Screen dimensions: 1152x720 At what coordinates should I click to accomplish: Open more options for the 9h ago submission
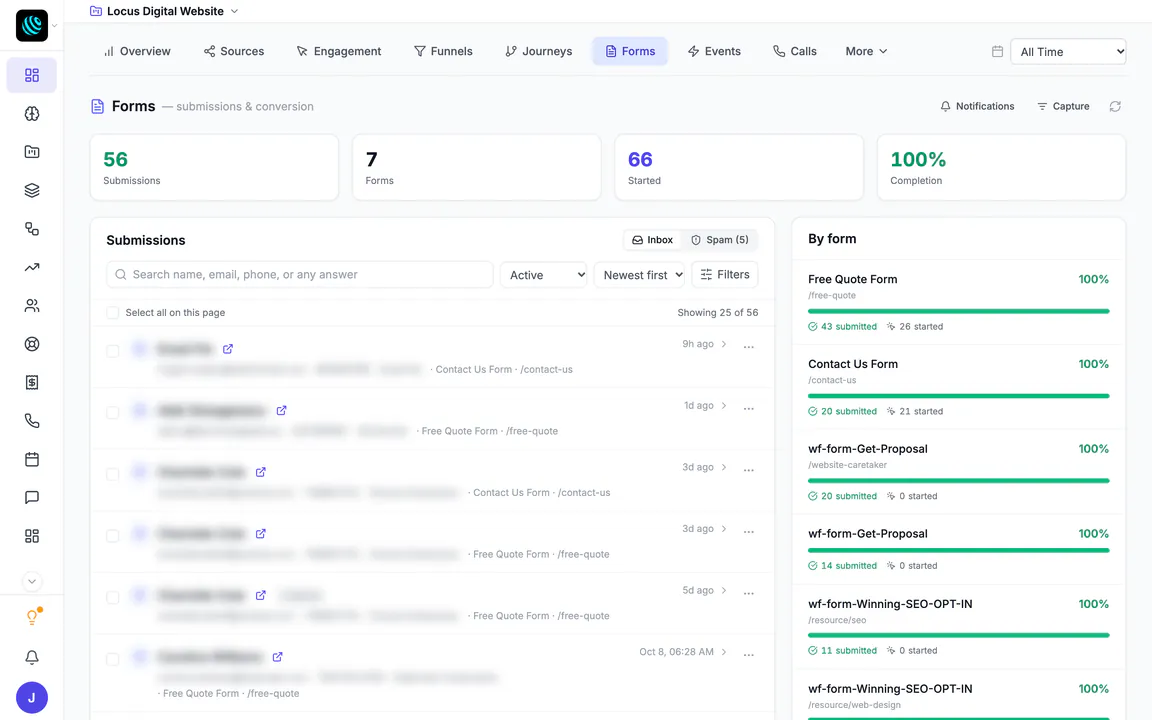[749, 346]
